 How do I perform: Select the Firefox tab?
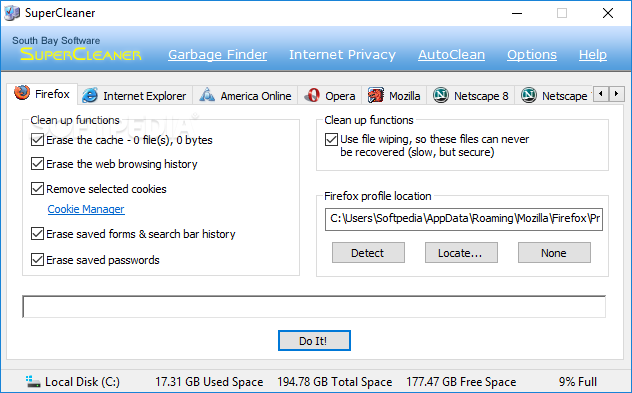coord(42,94)
